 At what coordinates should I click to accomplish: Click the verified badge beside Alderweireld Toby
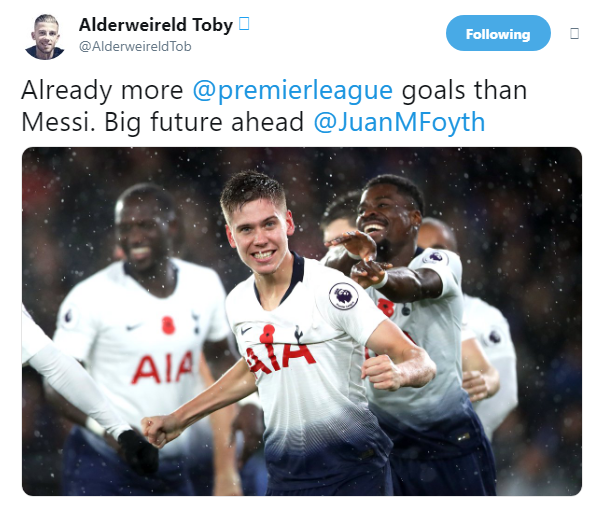point(244,24)
